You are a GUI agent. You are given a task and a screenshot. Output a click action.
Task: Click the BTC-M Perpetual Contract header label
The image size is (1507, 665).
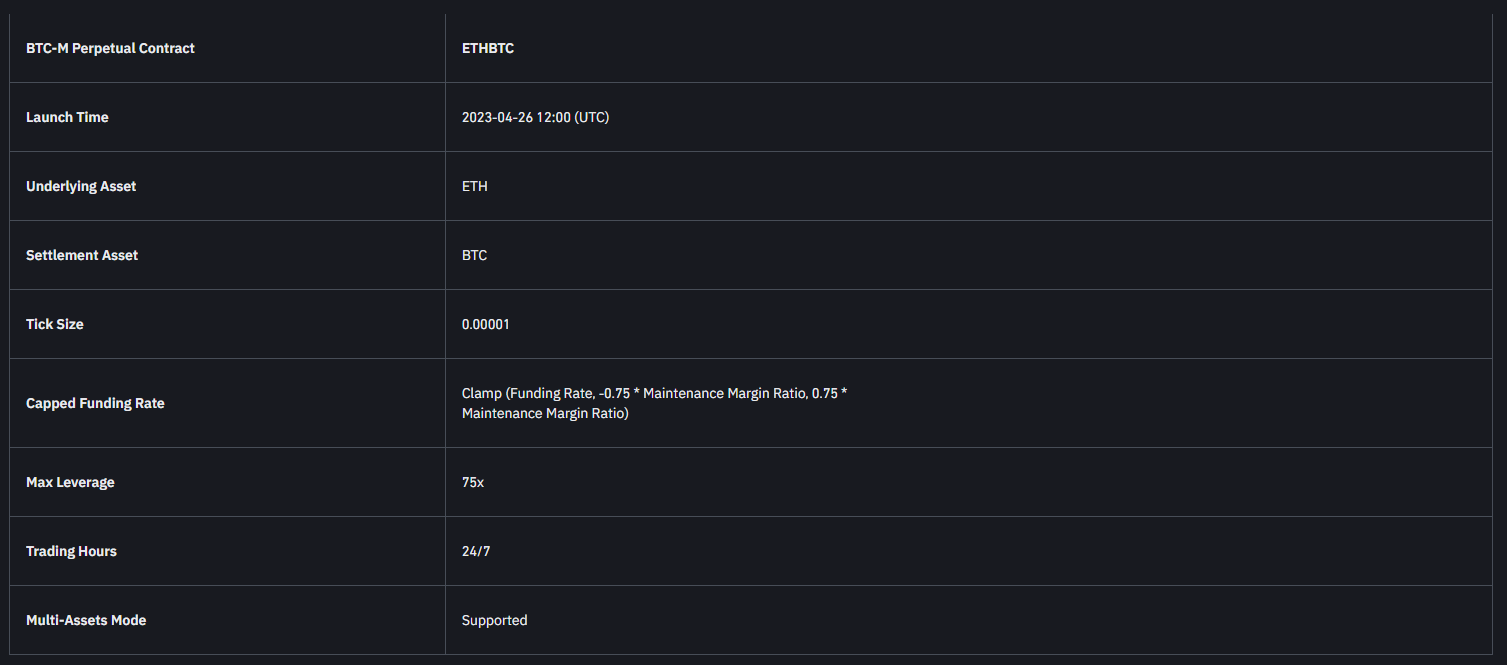tap(110, 48)
